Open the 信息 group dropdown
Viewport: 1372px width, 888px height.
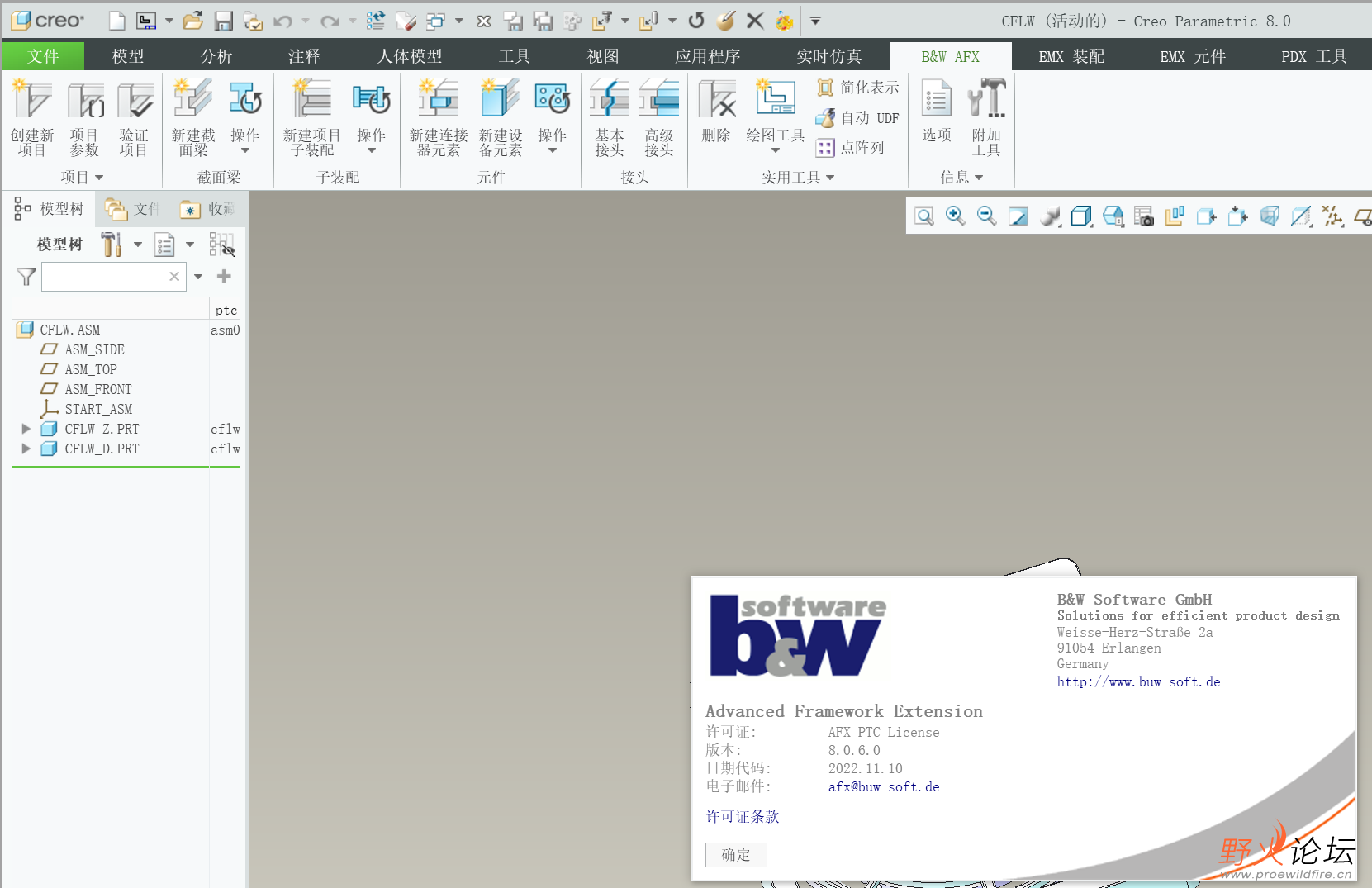pyautogui.click(x=961, y=178)
